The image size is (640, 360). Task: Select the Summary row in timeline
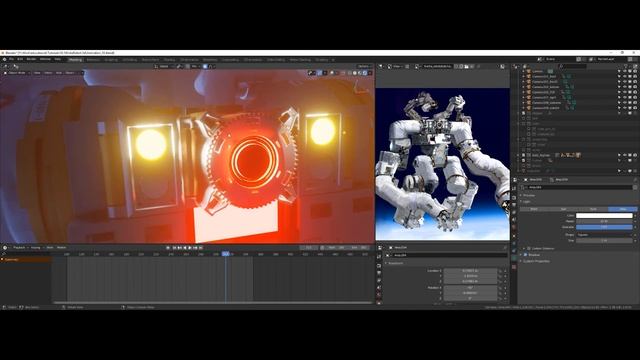tap(26, 259)
